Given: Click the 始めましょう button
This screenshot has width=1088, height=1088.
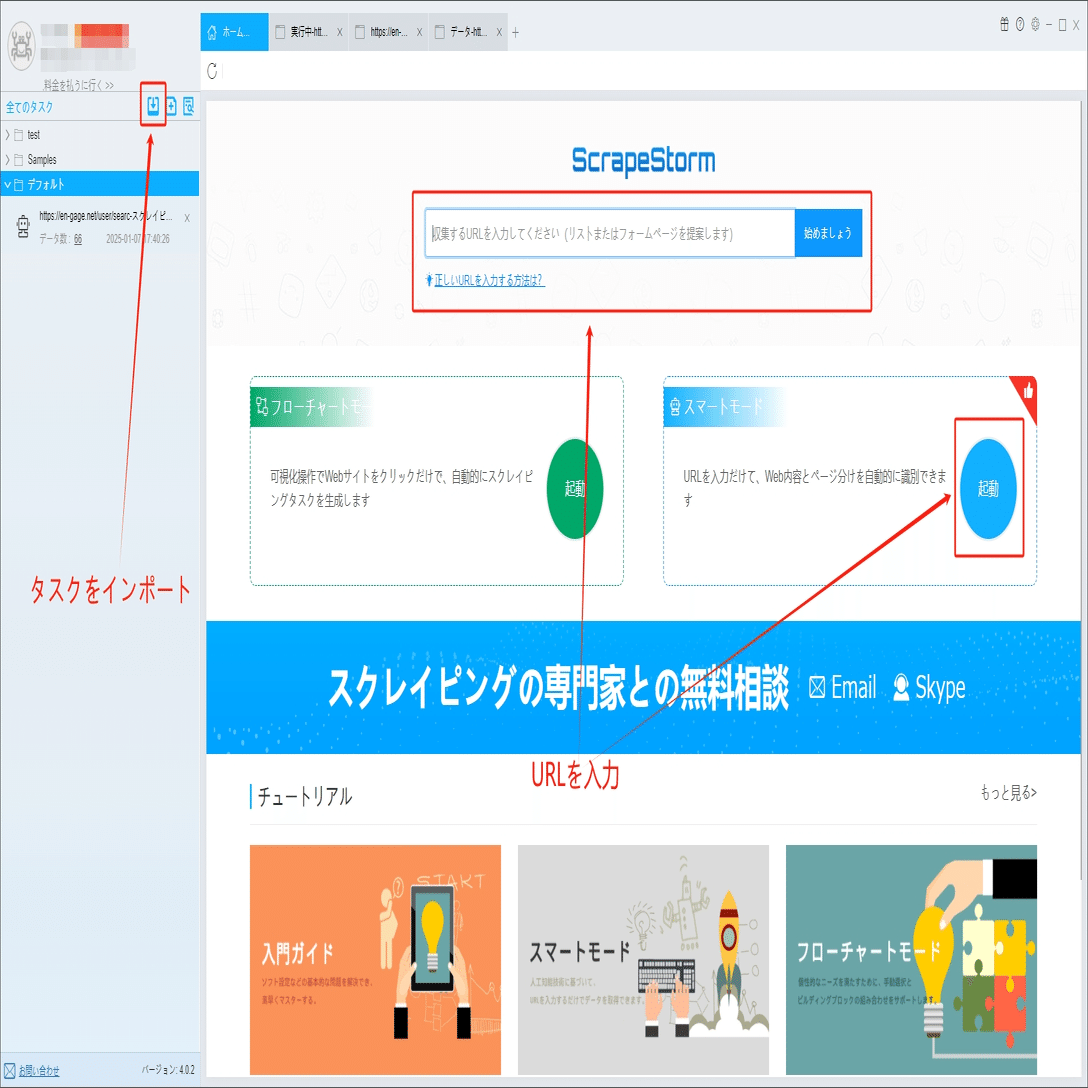Looking at the screenshot, I should (828, 233).
